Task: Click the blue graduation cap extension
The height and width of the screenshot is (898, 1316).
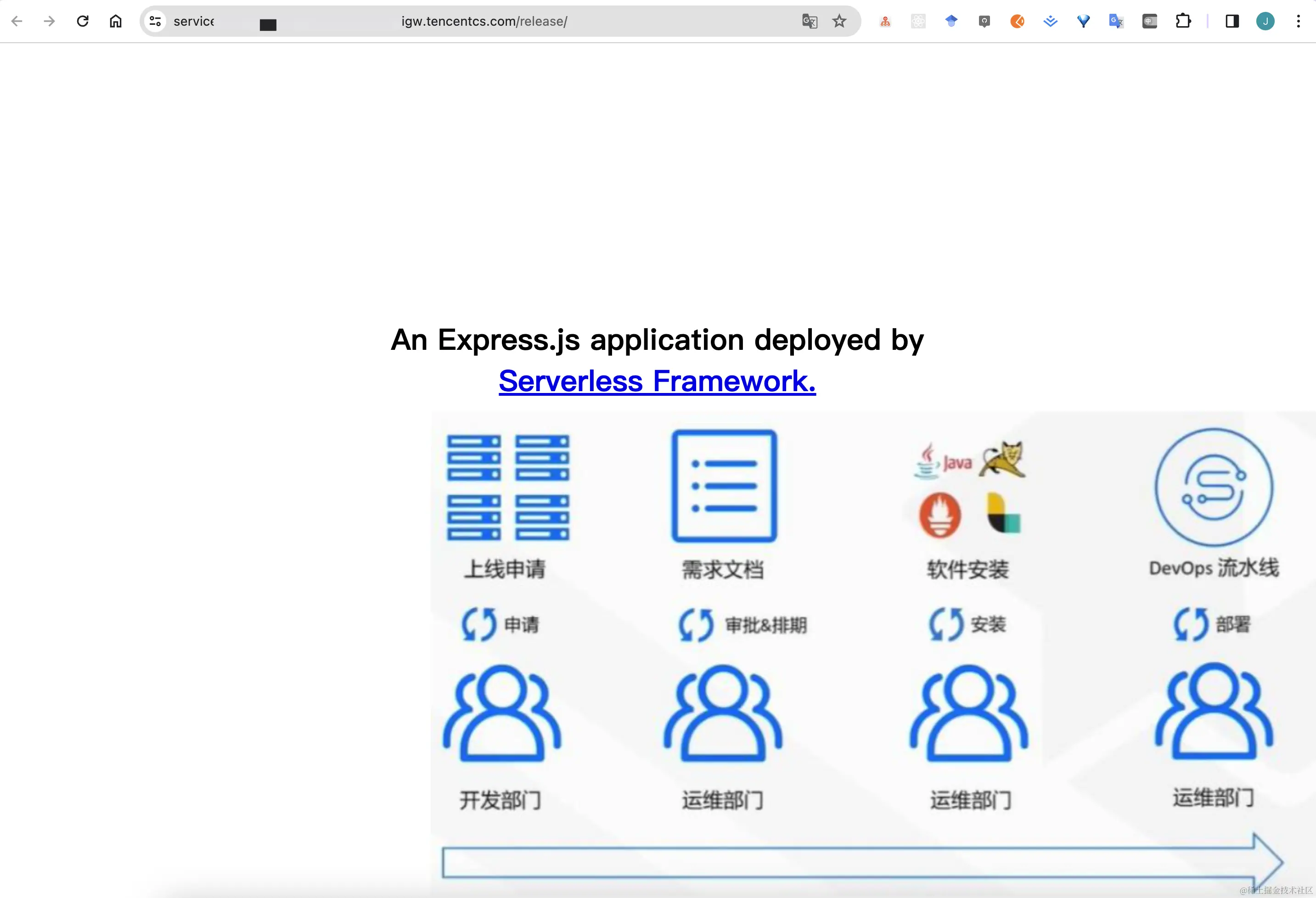Action: pos(951,22)
